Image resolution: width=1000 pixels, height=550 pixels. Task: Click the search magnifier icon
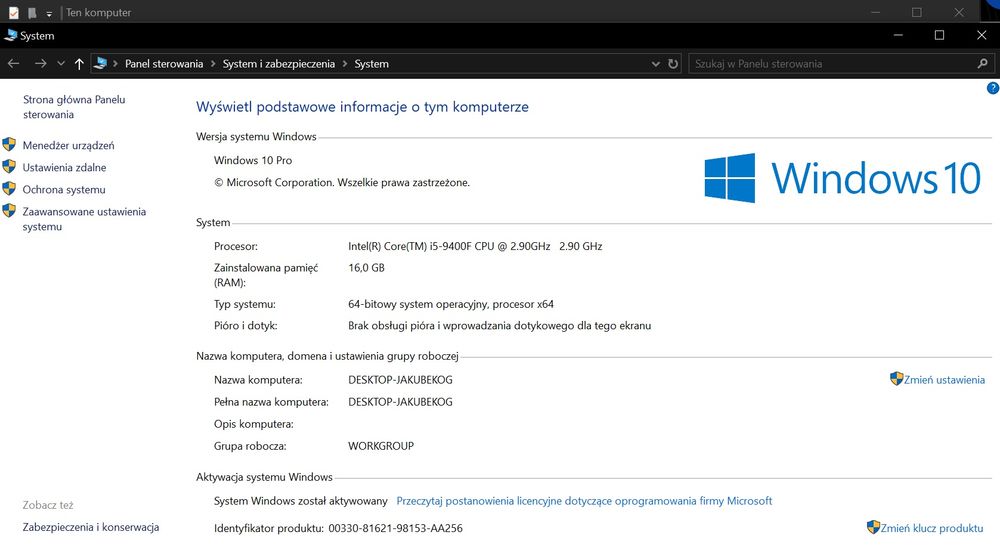[982, 64]
